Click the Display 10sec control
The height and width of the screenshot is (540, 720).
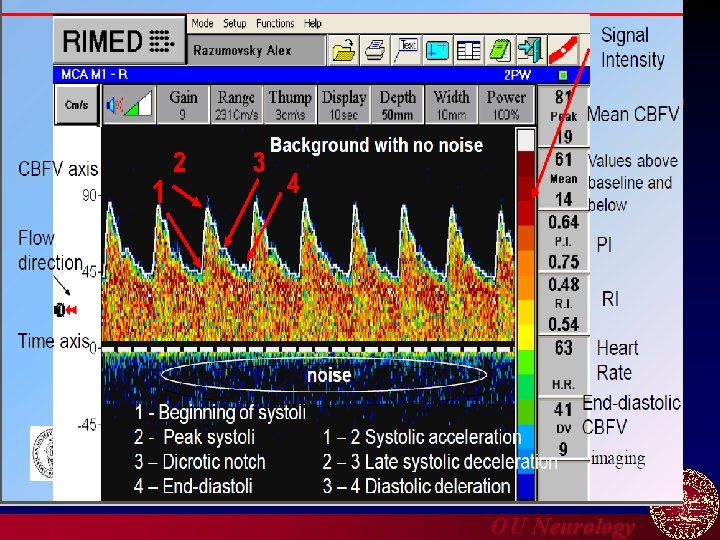point(343,105)
